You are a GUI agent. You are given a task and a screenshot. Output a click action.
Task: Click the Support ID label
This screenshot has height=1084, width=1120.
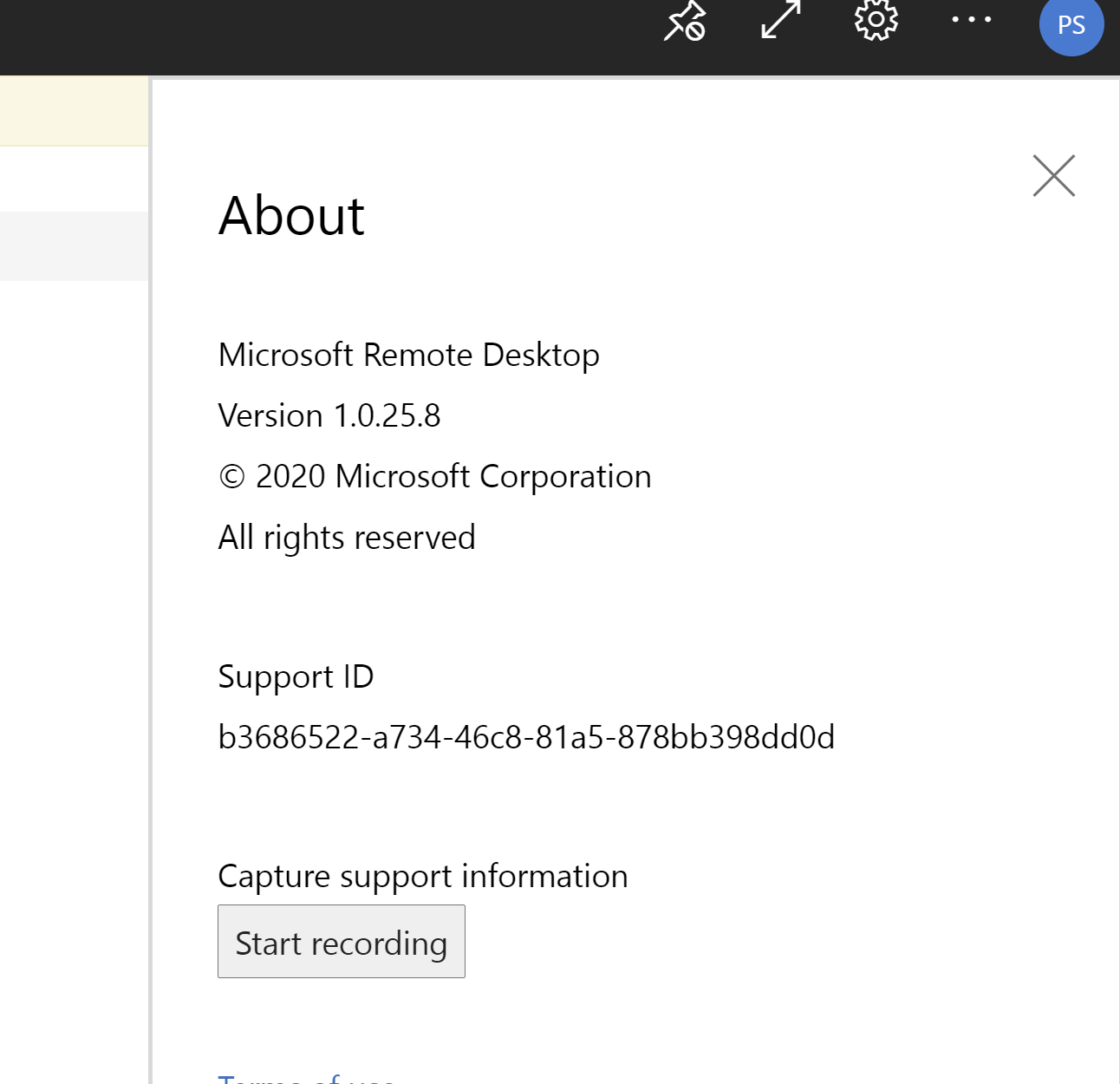(296, 676)
